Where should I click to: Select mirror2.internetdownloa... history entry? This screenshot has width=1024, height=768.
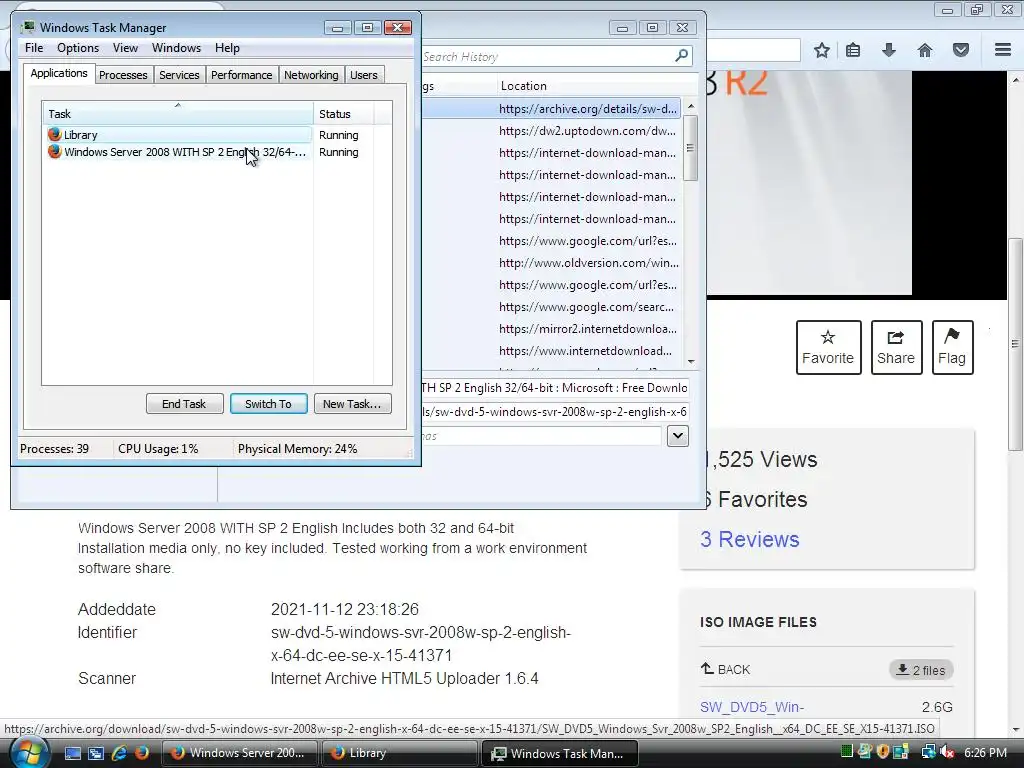click(551, 328)
